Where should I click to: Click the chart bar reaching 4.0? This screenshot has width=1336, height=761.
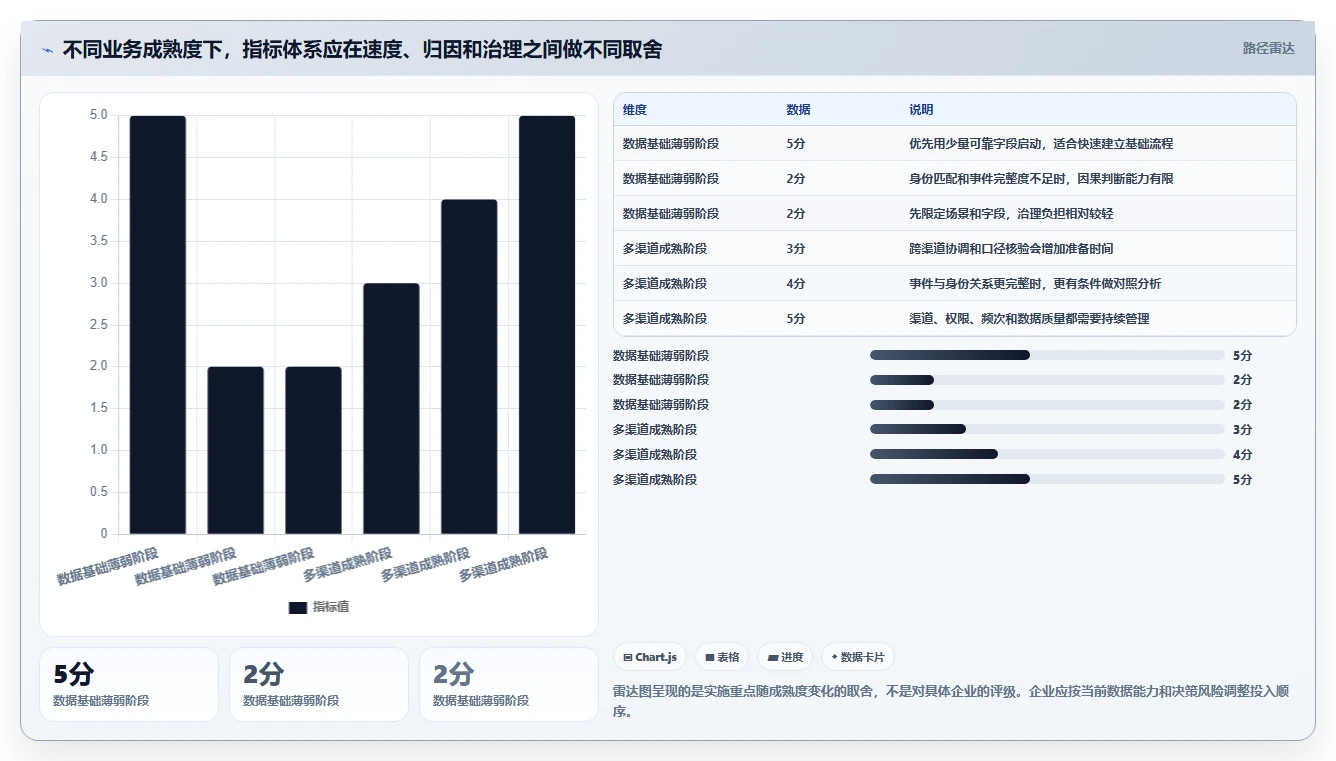(469, 367)
